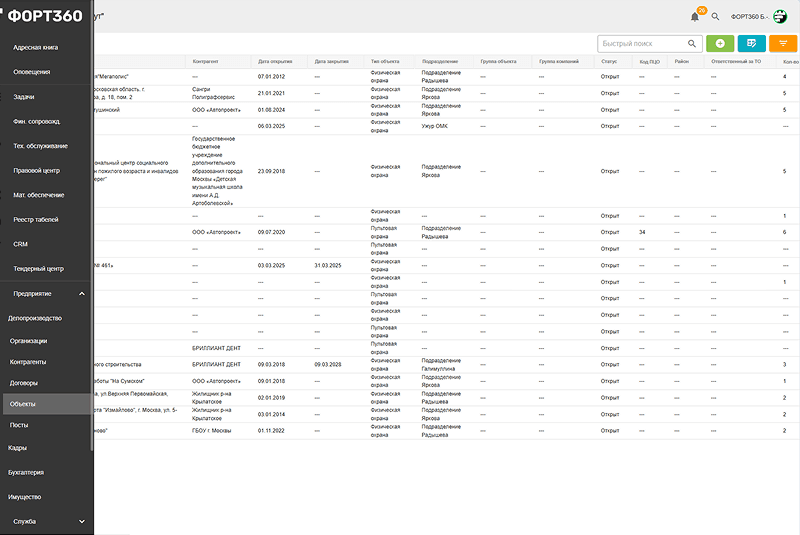Expand the Служба section

(81, 521)
